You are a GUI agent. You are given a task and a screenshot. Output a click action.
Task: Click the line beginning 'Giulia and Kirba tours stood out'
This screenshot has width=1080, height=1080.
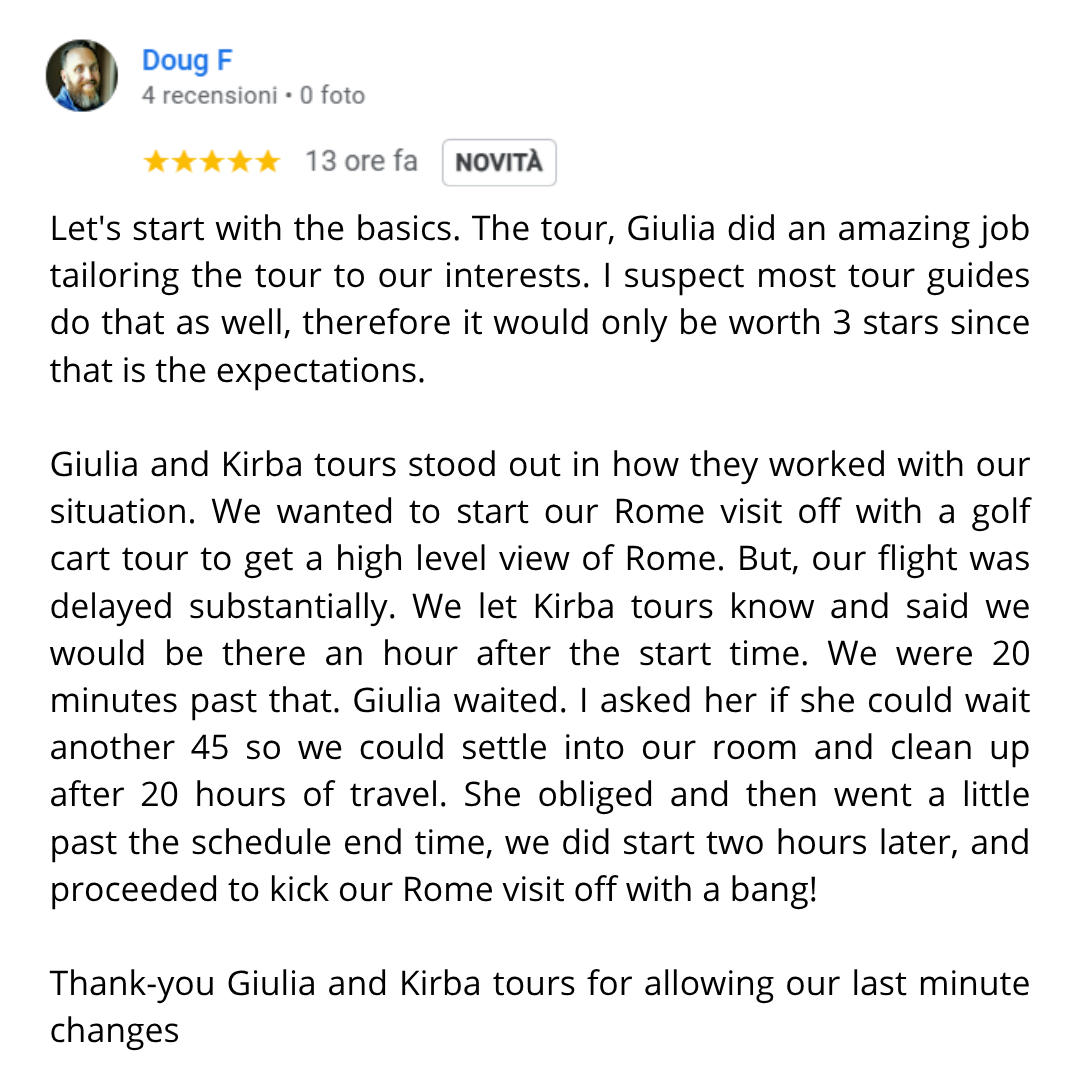(539, 465)
